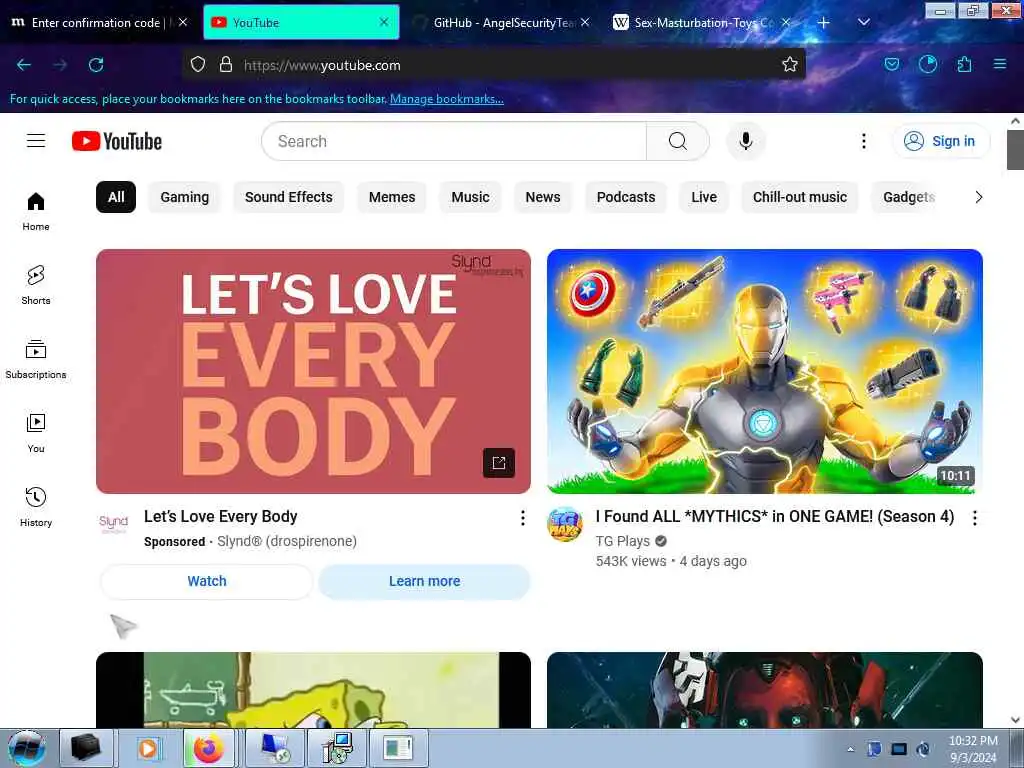Image resolution: width=1024 pixels, height=768 pixels.
Task: Show hidden system tray icons
Action: [850, 749]
